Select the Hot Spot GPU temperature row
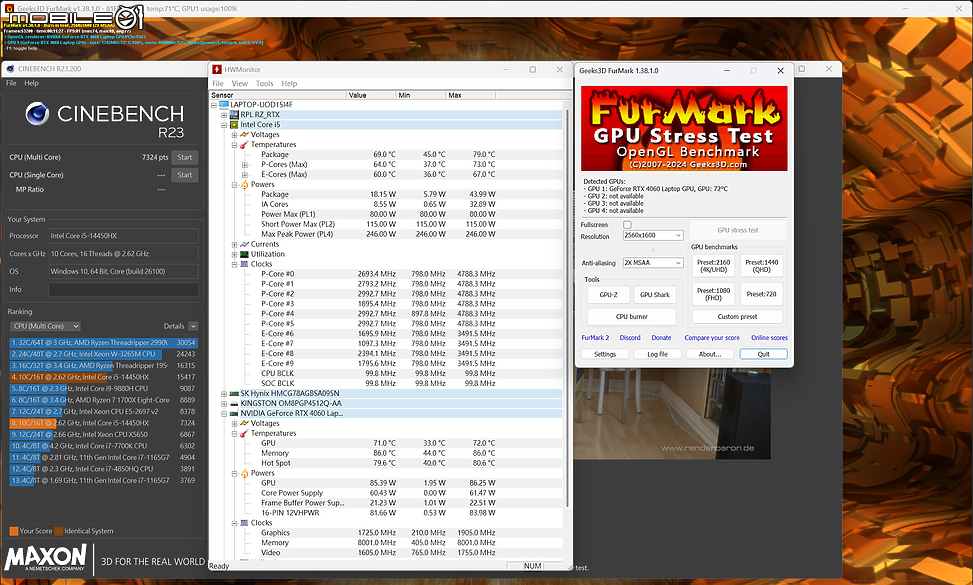973x585 pixels. coord(386,463)
